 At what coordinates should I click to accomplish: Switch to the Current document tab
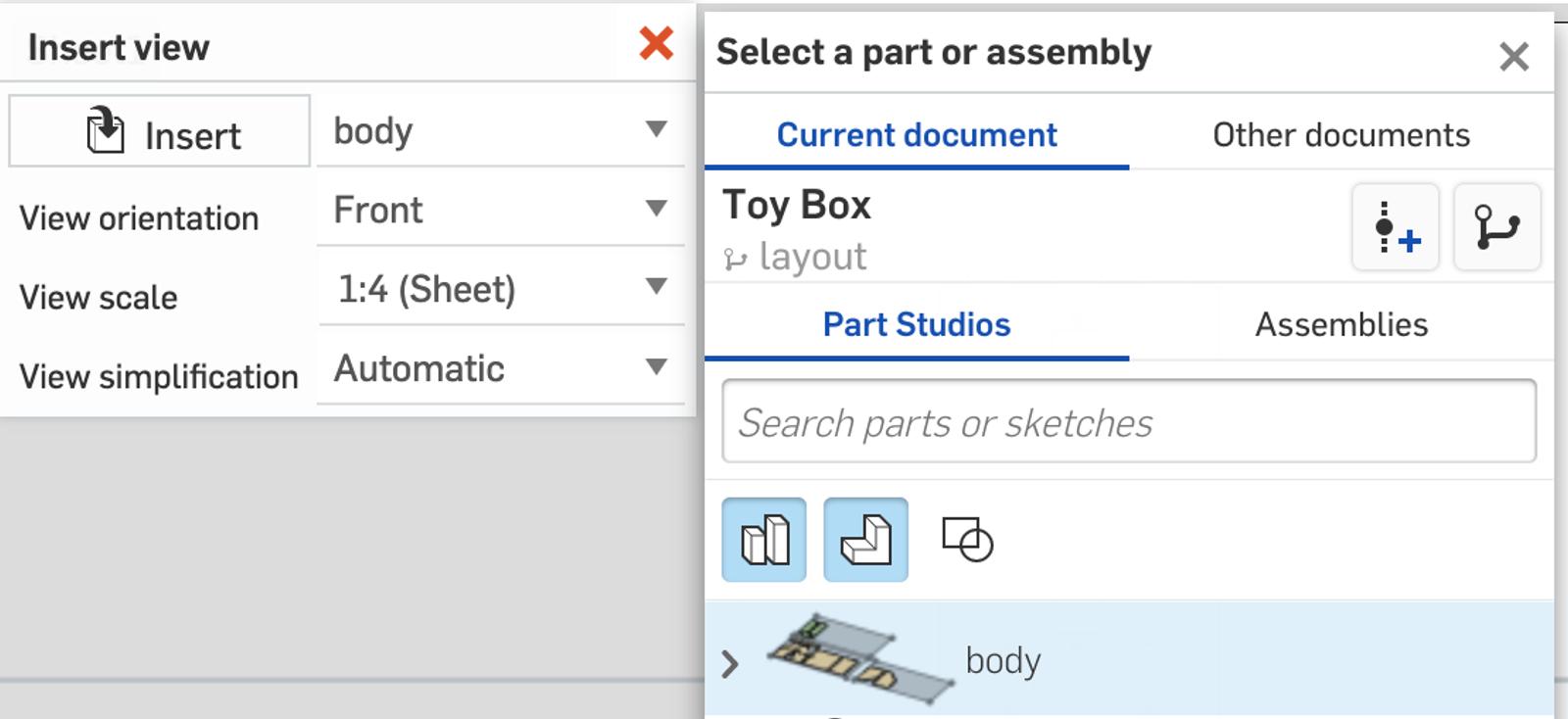click(x=916, y=135)
